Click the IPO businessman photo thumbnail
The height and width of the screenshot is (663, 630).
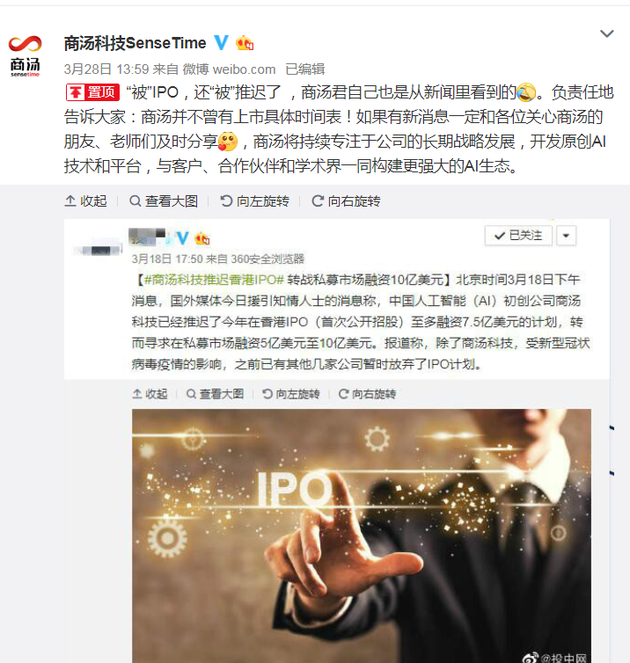click(362, 536)
